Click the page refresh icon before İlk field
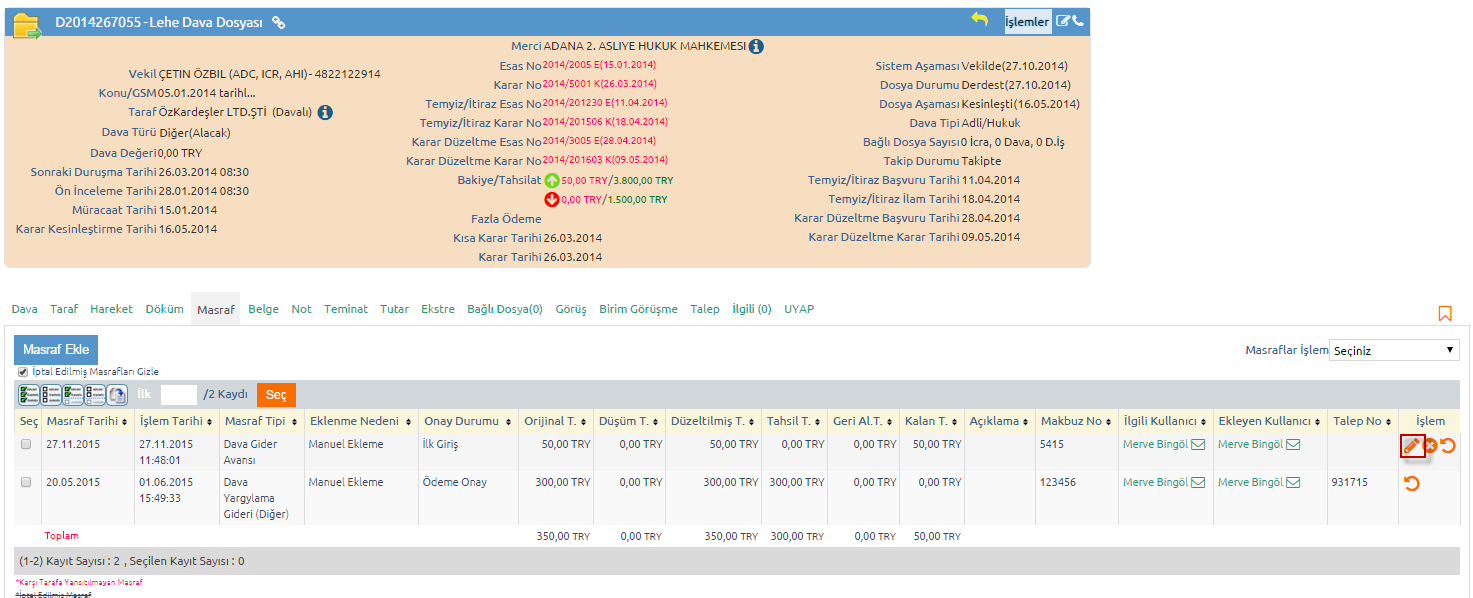This screenshot has height=598, width=1473. tap(117, 394)
